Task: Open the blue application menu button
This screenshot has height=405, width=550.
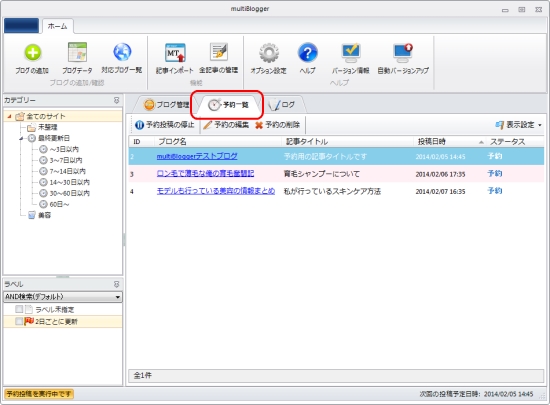Action: [x=21, y=26]
